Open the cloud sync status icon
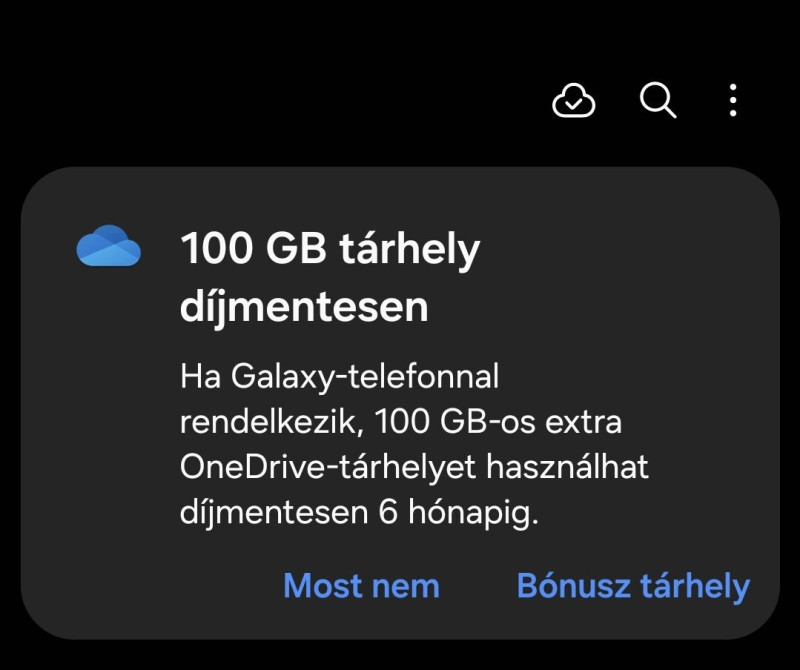 point(573,101)
